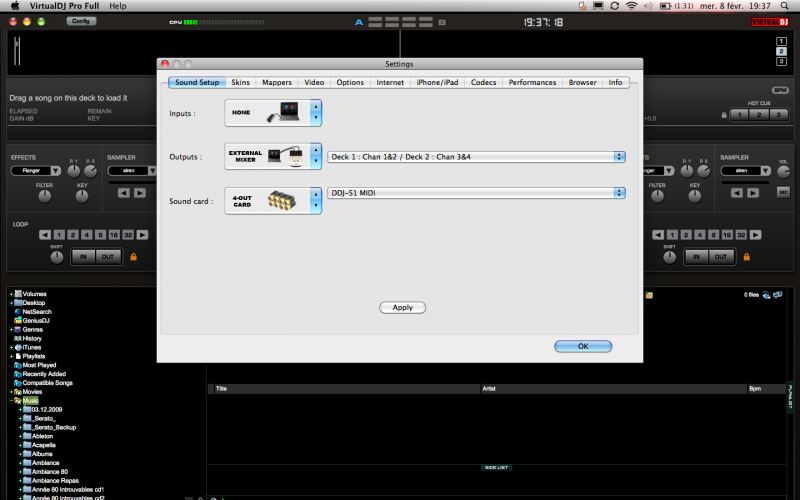This screenshot has width=800, height=500.
Task: Toggle the left deck loop IN button
Action: (x=84, y=257)
